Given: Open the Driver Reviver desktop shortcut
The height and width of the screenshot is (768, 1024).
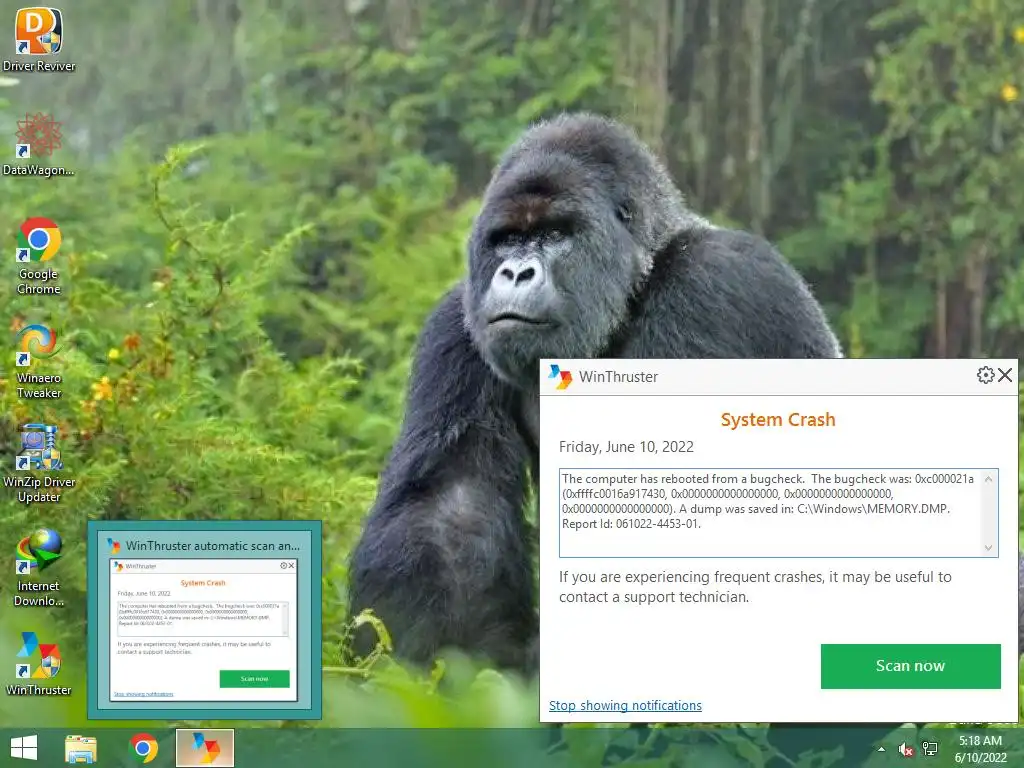Looking at the screenshot, I should pos(39,39).
